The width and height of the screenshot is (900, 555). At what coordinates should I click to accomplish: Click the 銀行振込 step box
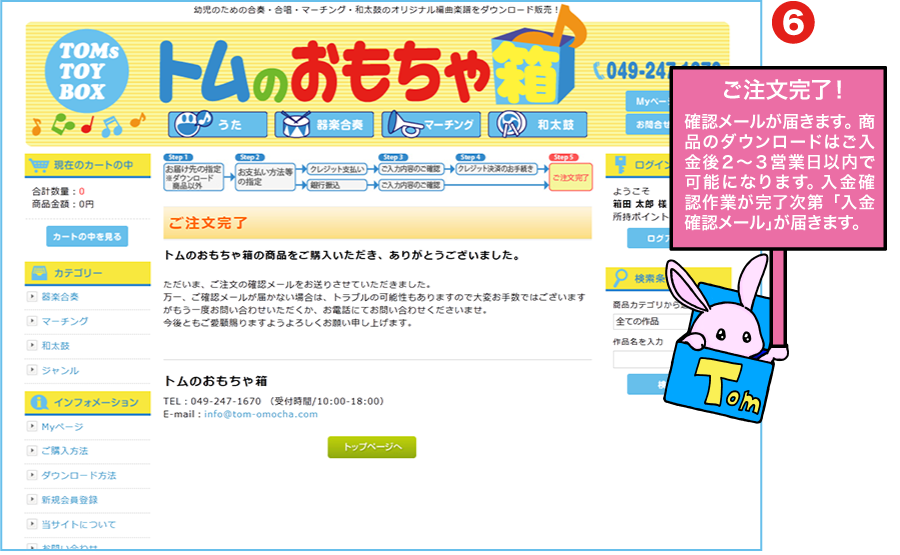336,185
